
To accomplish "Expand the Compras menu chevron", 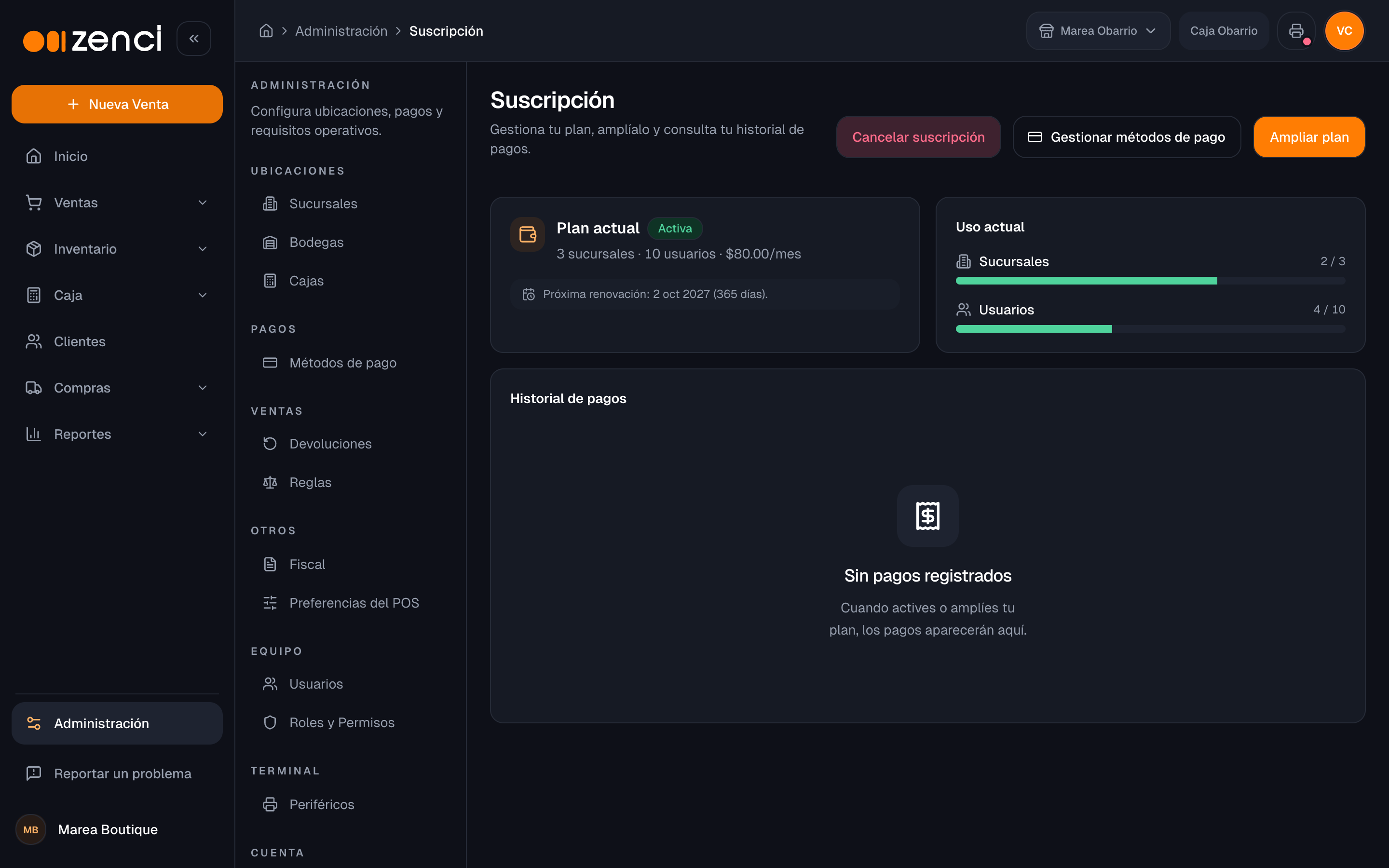I will (x=203, y=388).
